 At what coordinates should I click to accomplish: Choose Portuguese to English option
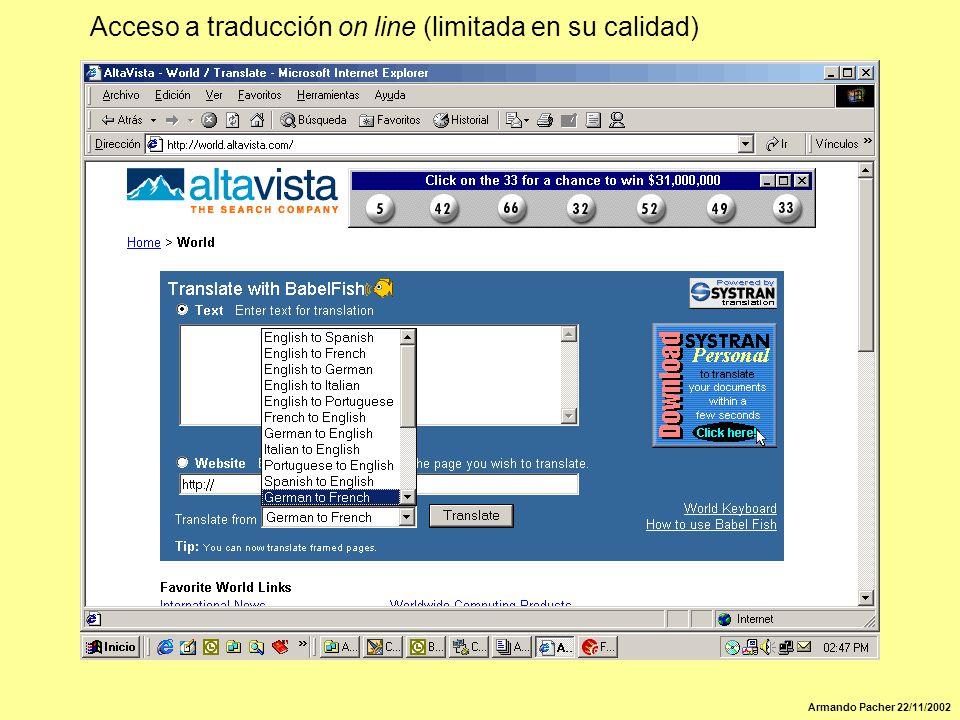pyautogui.click(x=328, y=465)
